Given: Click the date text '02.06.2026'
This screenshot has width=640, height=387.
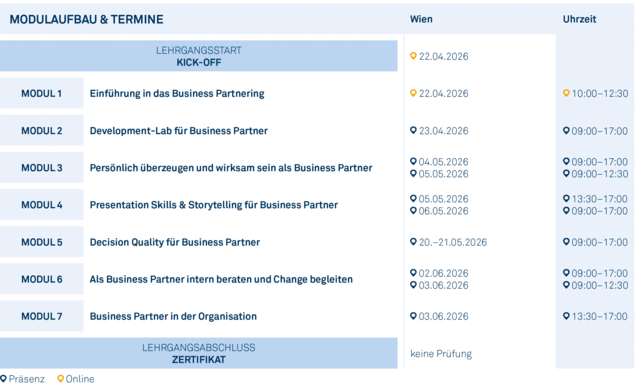Looking at the screenshot, I should click(x=444, y=273).
